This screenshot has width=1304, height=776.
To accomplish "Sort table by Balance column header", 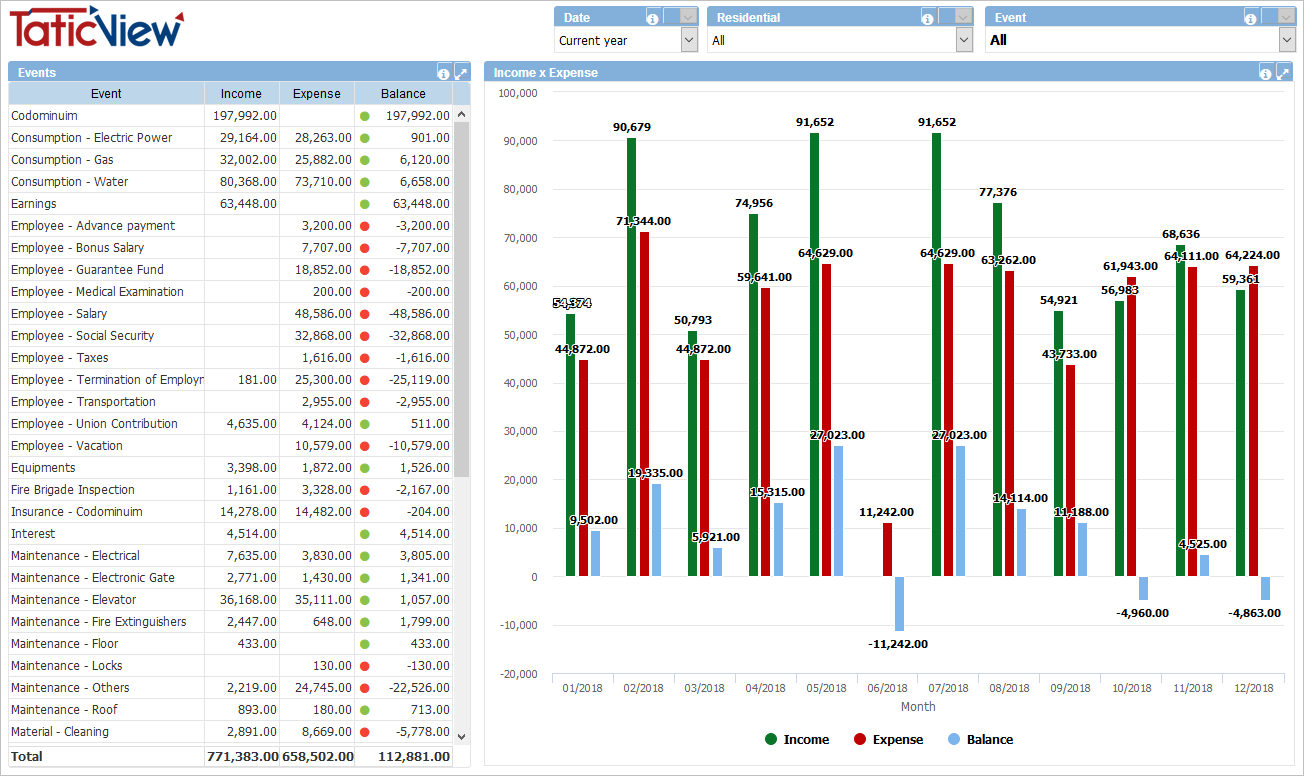I will (403, 94).
